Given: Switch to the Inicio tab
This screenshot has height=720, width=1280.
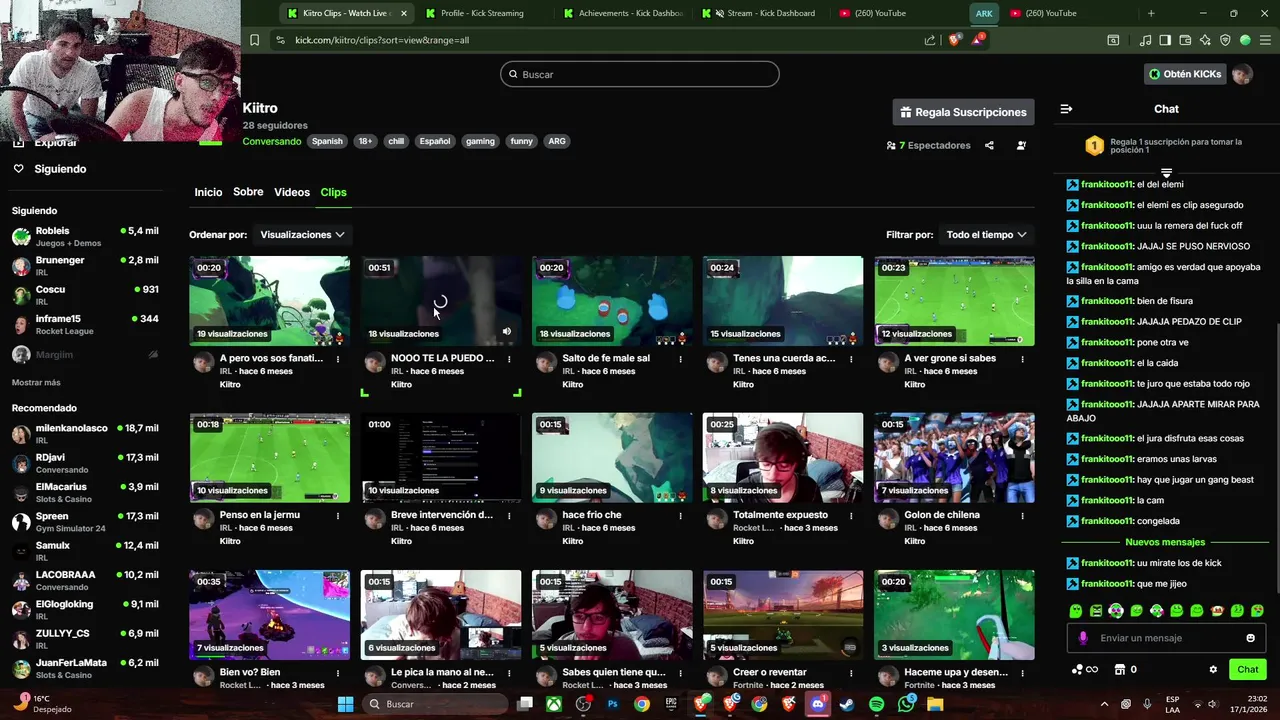Looking at the screenshot, I should point(208,192).
